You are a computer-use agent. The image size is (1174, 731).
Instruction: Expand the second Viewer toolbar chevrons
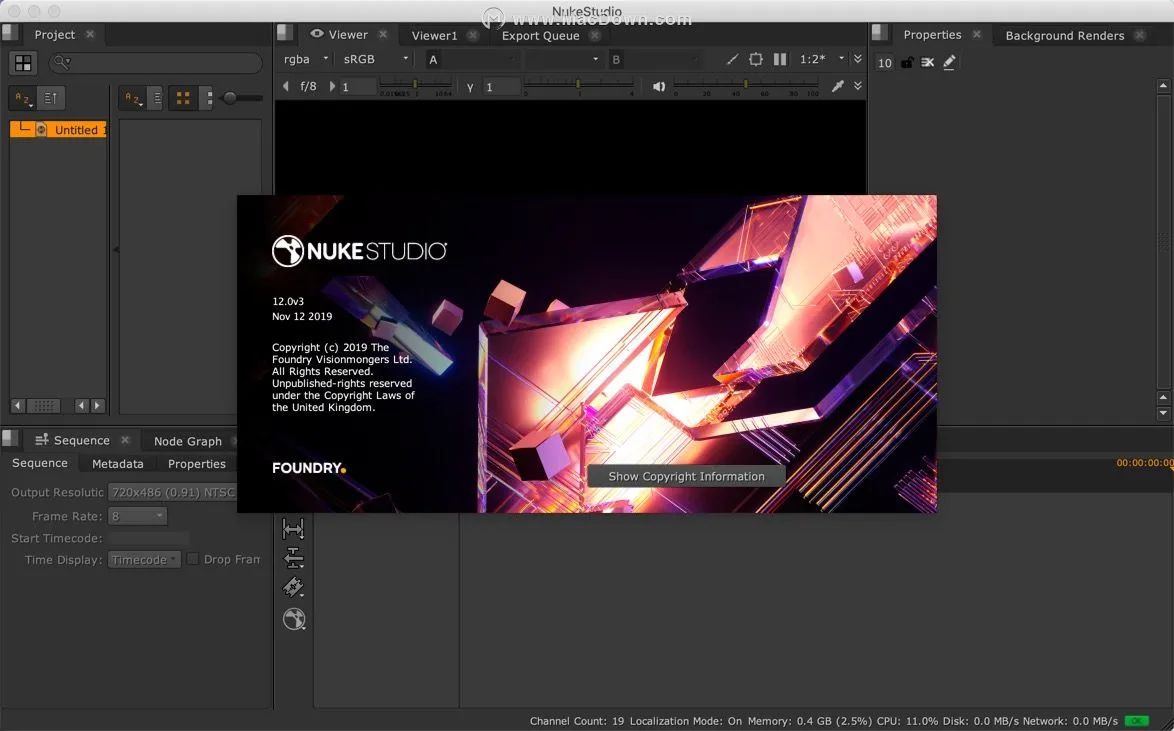858,86
